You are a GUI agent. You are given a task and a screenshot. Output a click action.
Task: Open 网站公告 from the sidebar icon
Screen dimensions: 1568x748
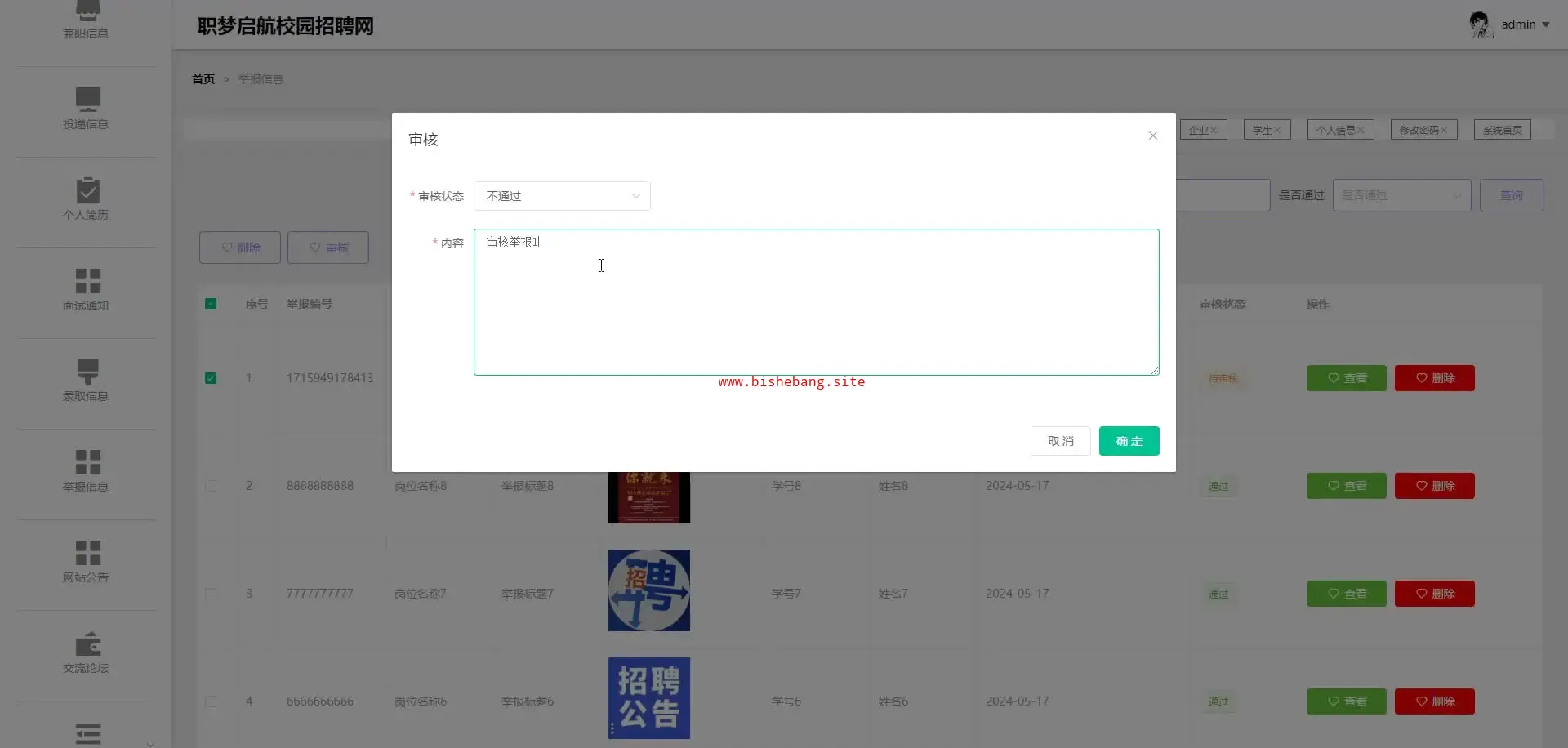click(x=87, y=553)
